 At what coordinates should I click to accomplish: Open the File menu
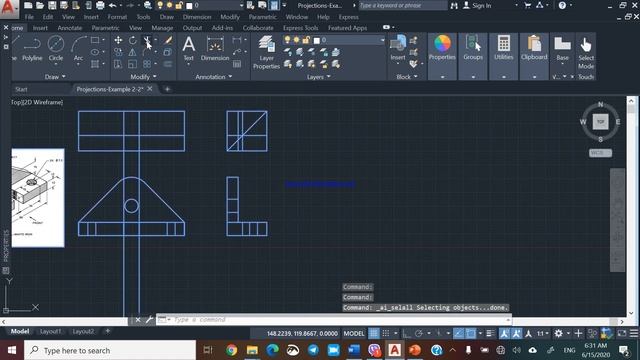(x=29, y=17)
